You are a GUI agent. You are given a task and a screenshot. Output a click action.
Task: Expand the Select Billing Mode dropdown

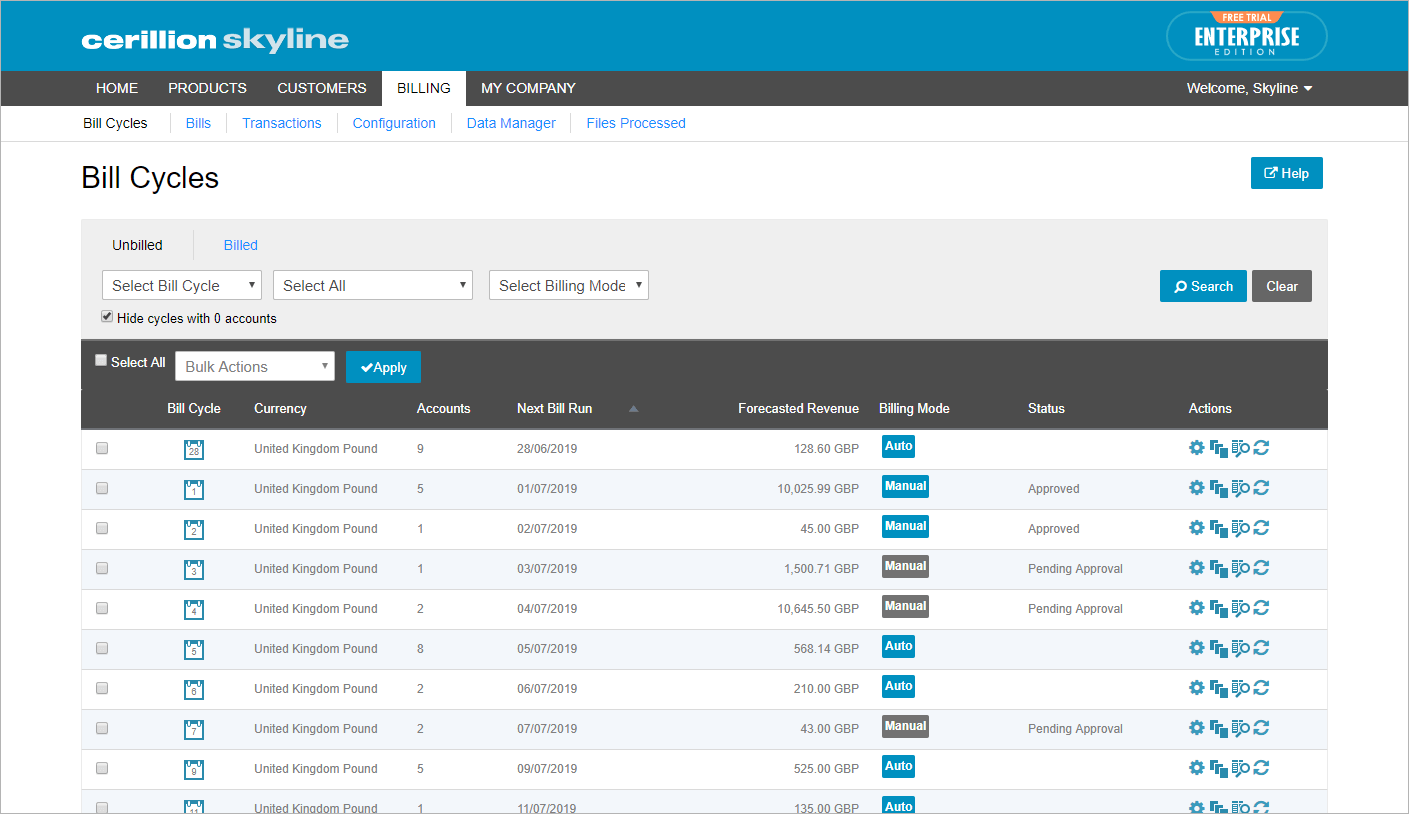569,285
